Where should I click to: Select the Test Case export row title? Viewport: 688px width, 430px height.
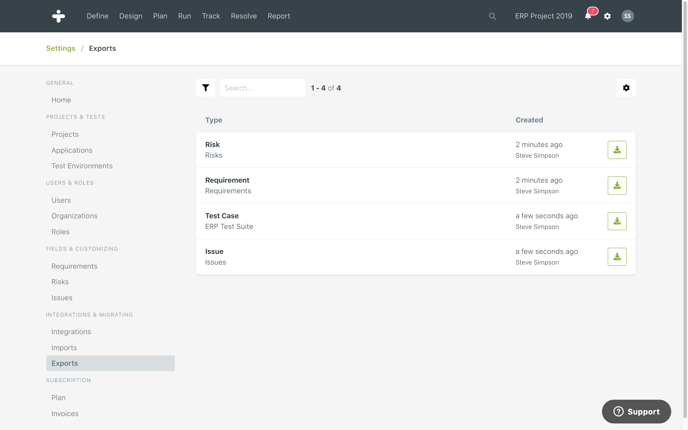222,215
